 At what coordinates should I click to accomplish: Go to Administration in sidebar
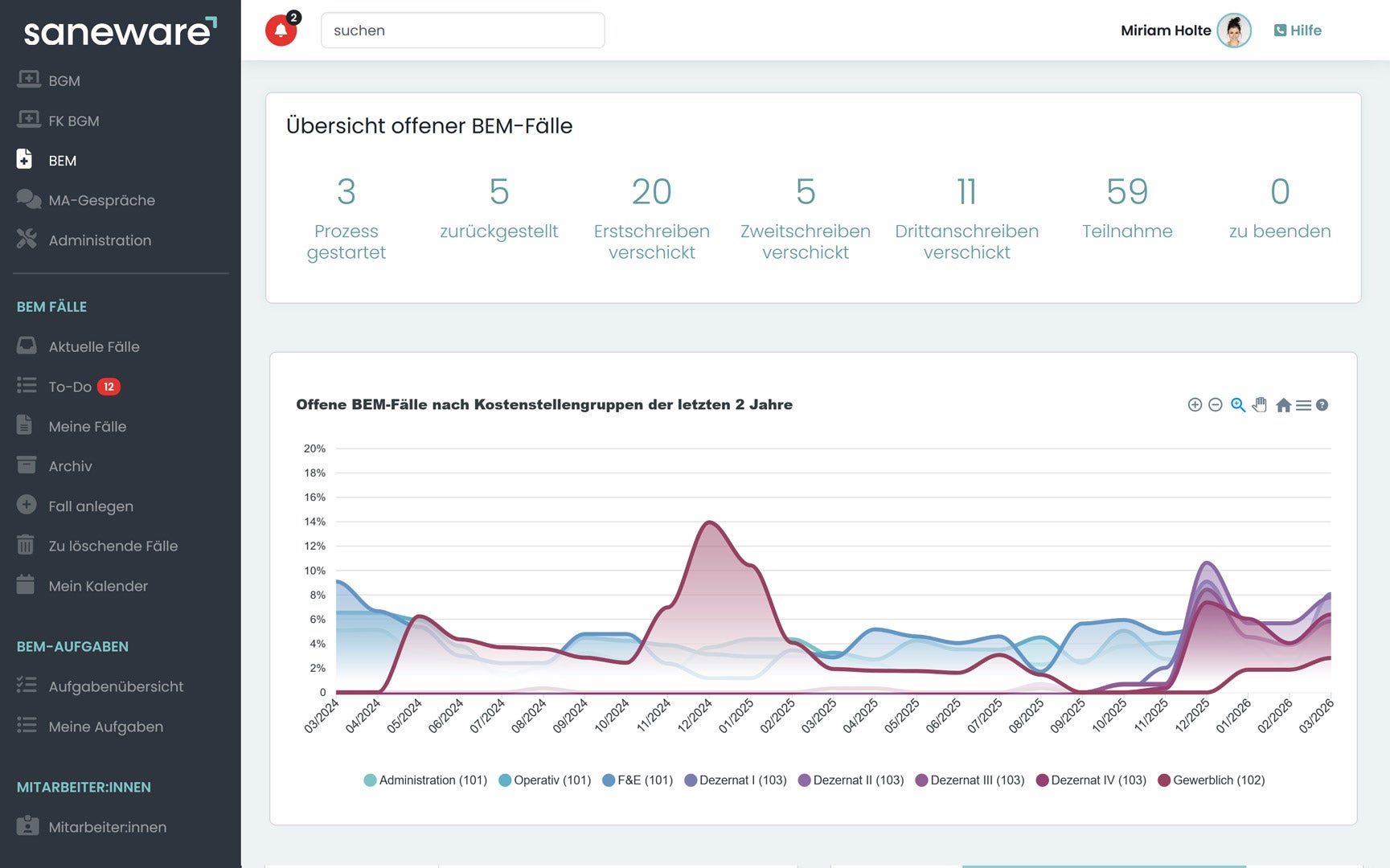click(100, 240)
